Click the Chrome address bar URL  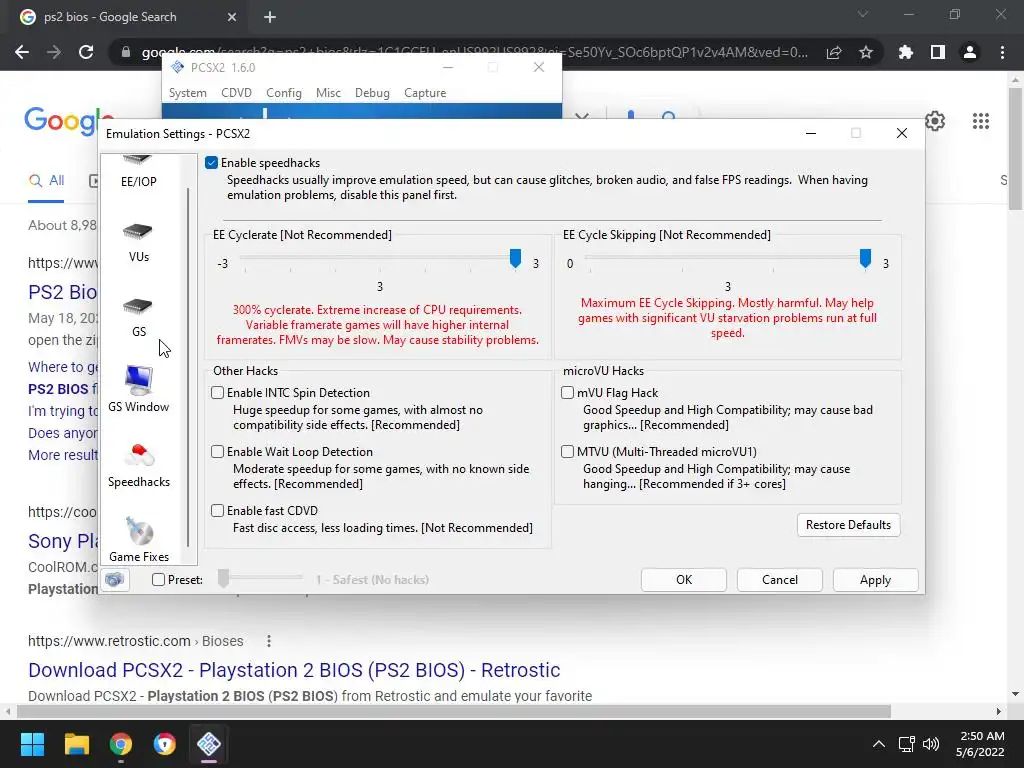click(475, 52)
